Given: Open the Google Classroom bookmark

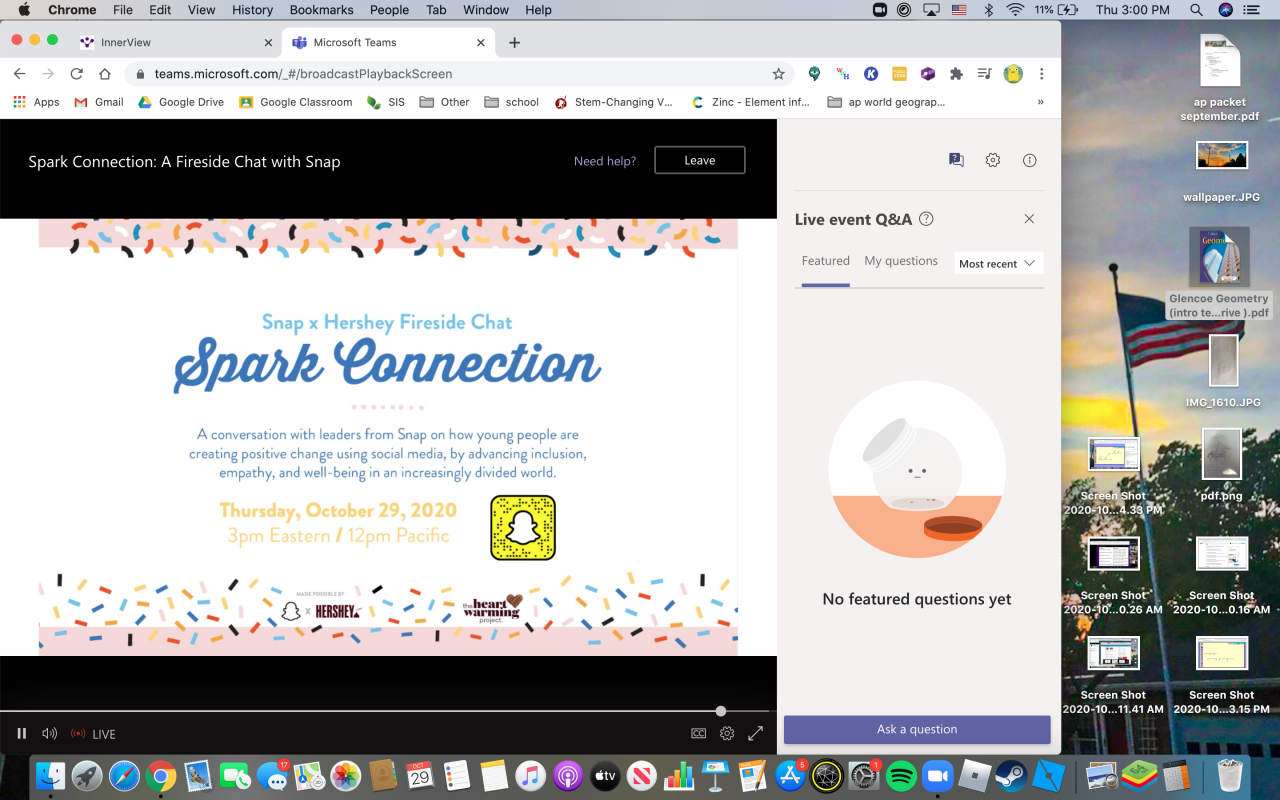Looking at the screenshot, I should coord(296,102).
